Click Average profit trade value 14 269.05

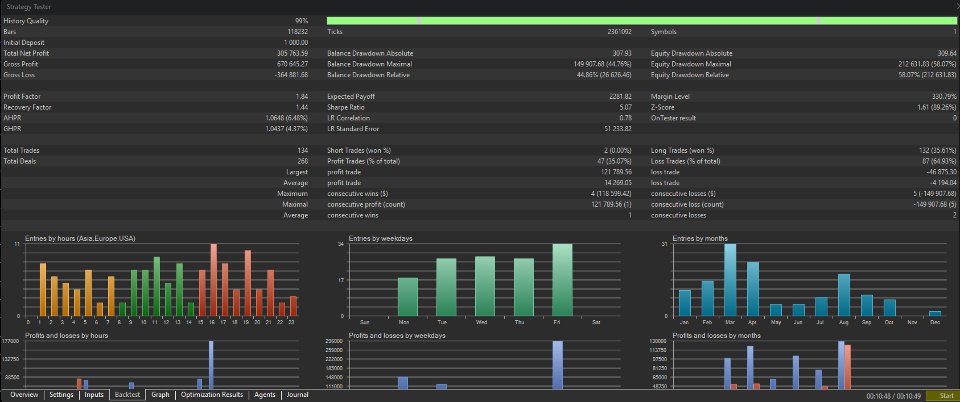click(618, 183)
